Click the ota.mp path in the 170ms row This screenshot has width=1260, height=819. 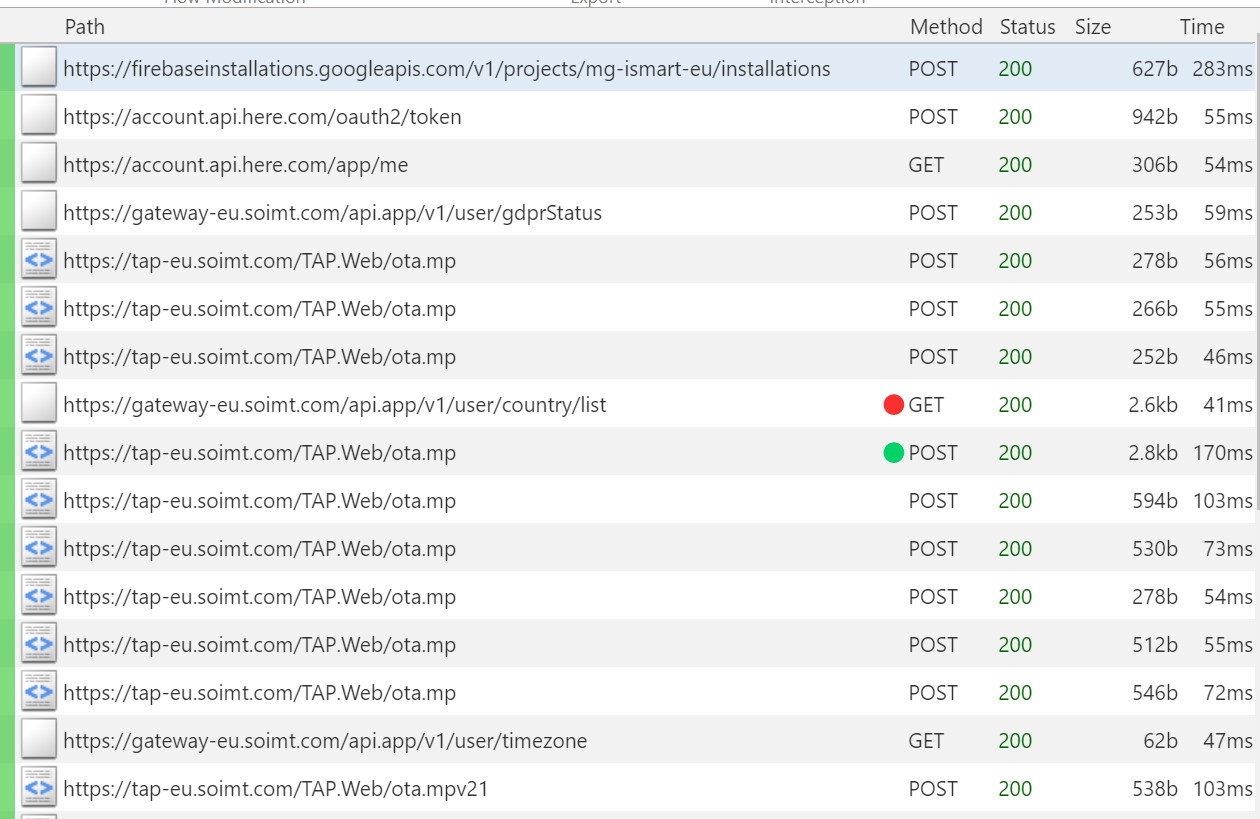click(x=260, y=453)
